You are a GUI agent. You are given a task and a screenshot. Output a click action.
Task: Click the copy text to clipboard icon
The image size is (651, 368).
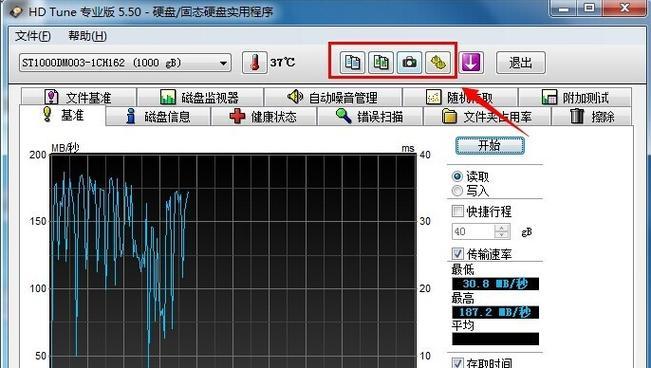352,63
